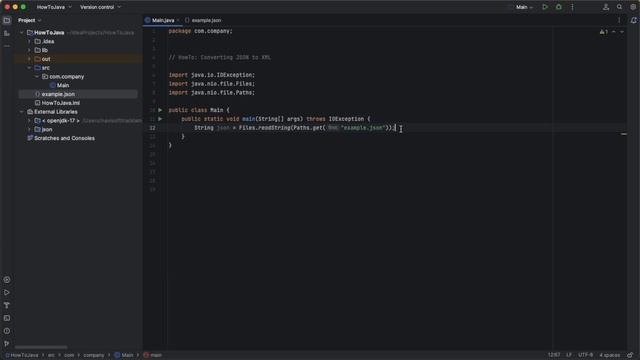The width and height of the screenshot is (640, 360).
Task: Click com breadcrumb in navigation bar
Action: (x=69, y=355)
